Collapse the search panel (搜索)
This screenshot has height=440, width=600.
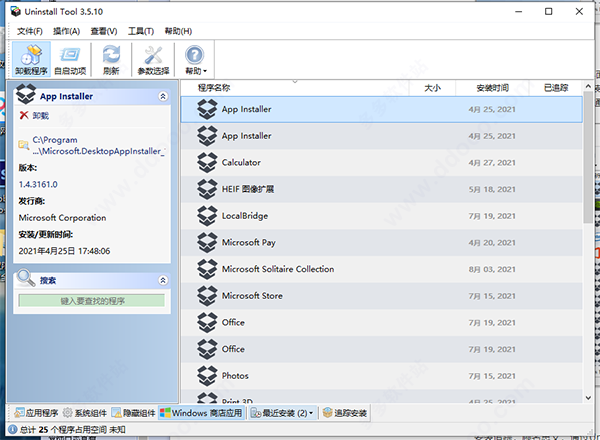163,280
